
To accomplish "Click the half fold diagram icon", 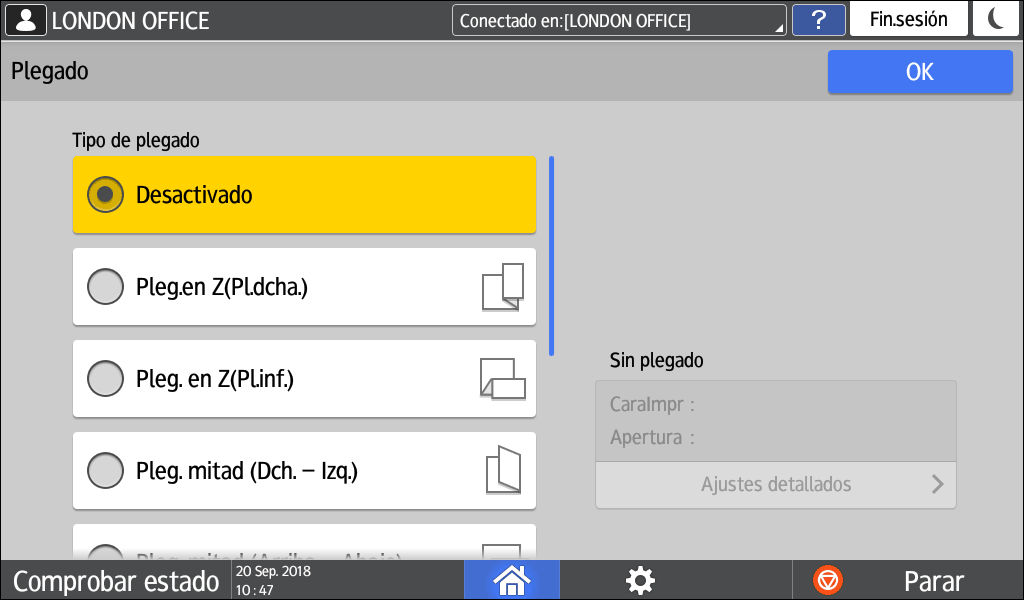I will coord(503,471).
